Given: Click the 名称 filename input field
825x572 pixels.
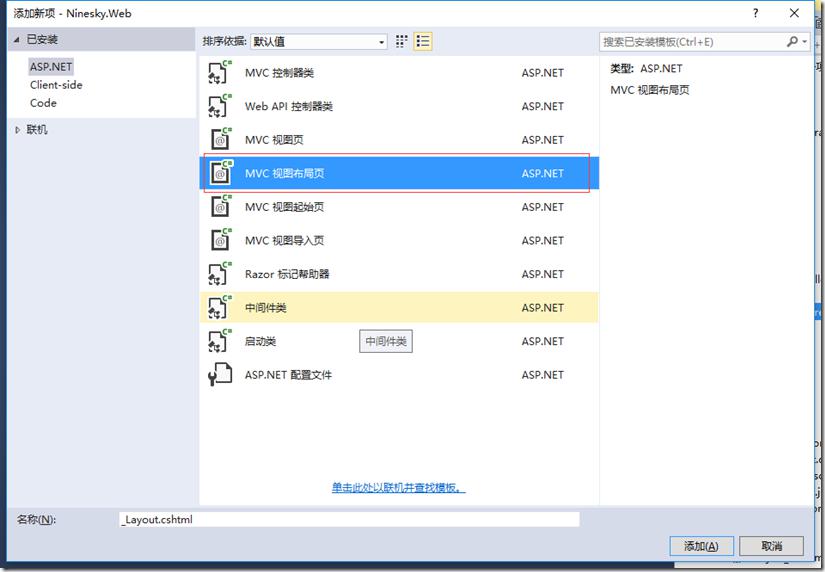Looking at the screenshot, I should pyautogui.click(x=349, y=519).
